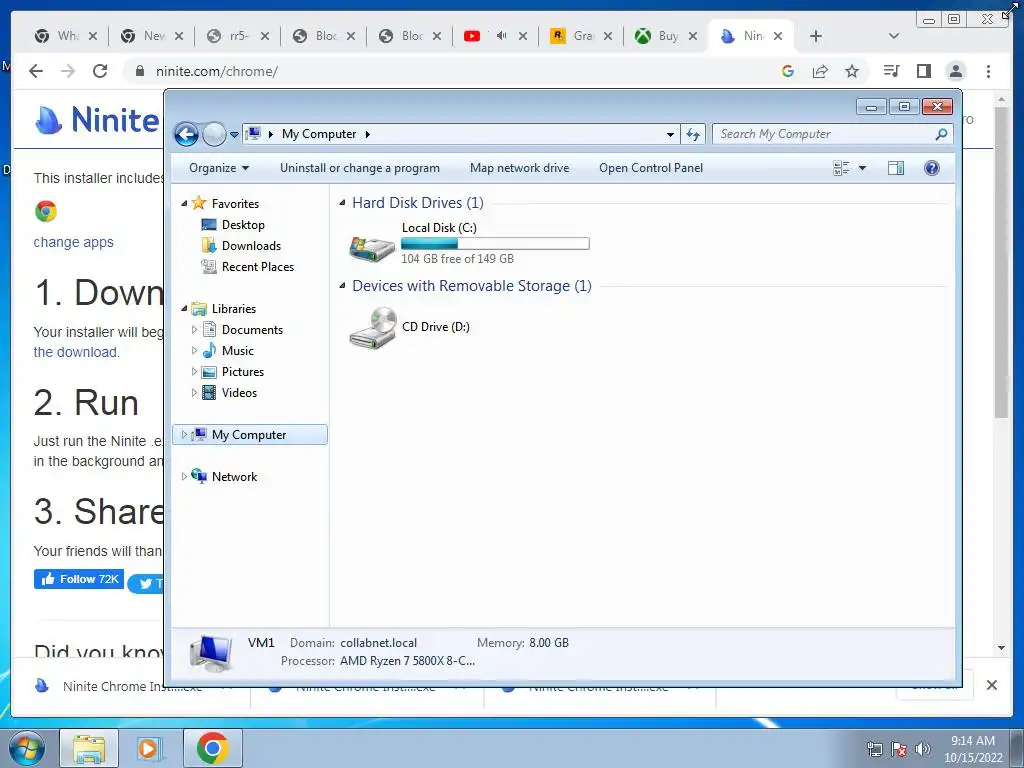The image size is (1024, 768).
Task: Open the Chrome profile icon
Action: 956,71
